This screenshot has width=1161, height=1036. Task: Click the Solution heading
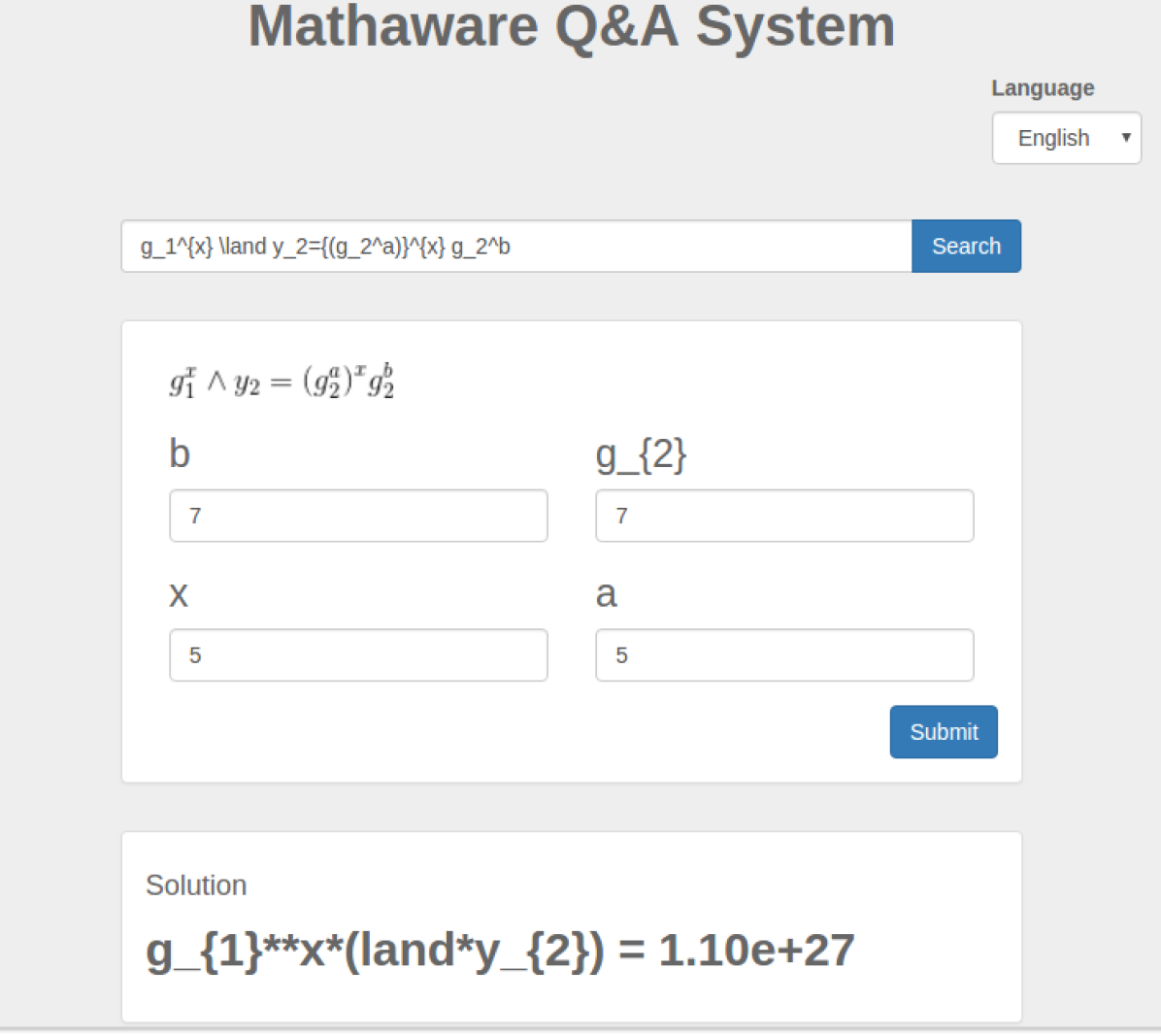pos(196,886)
